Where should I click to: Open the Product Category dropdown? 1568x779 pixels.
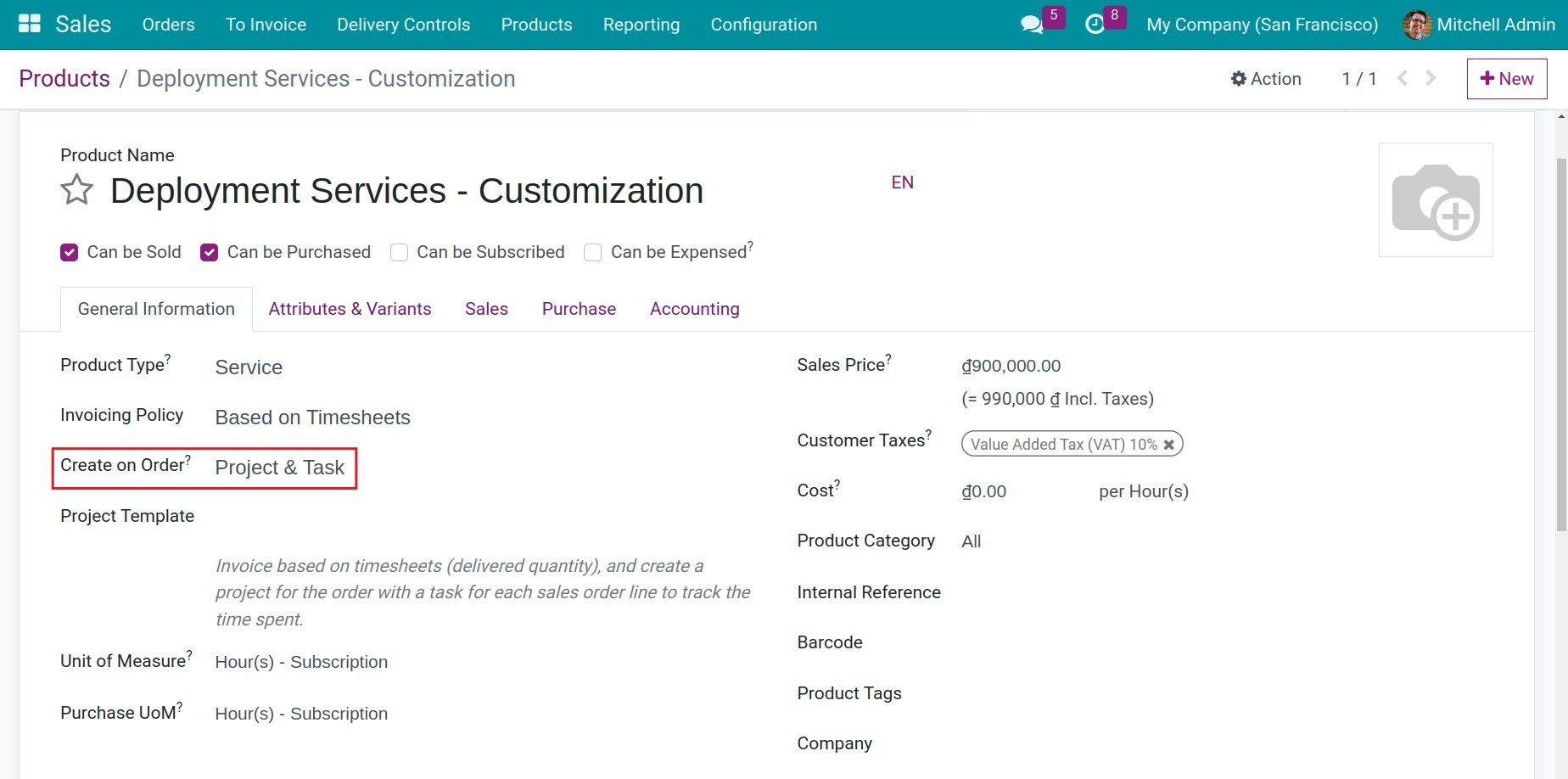[x=971, y=541]
